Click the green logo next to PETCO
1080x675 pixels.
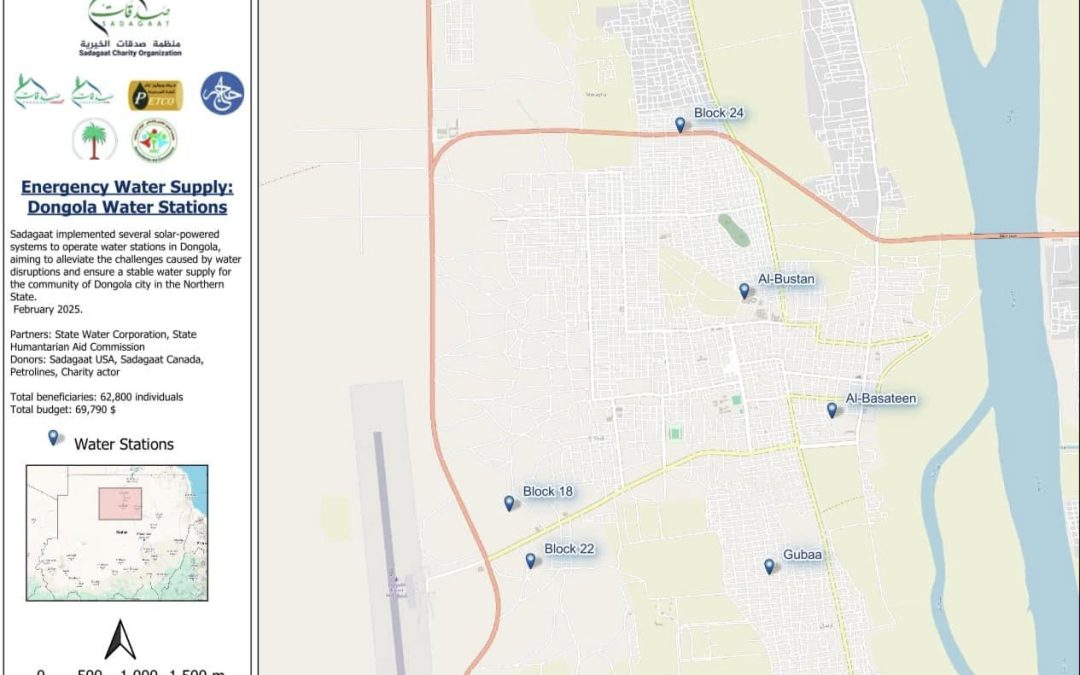[x=92, y=93]
